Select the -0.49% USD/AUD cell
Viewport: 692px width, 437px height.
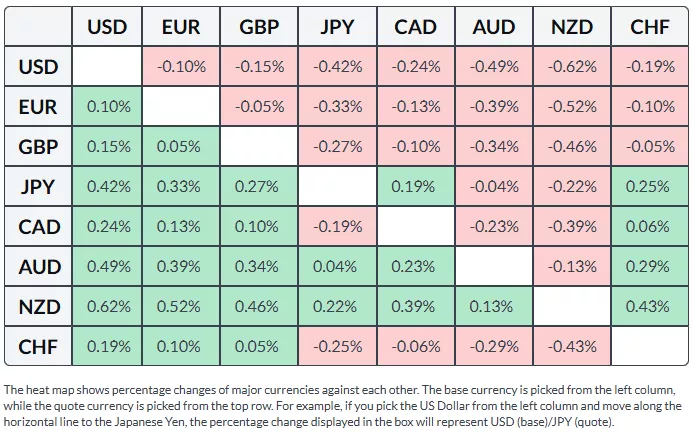pos(494,67)
